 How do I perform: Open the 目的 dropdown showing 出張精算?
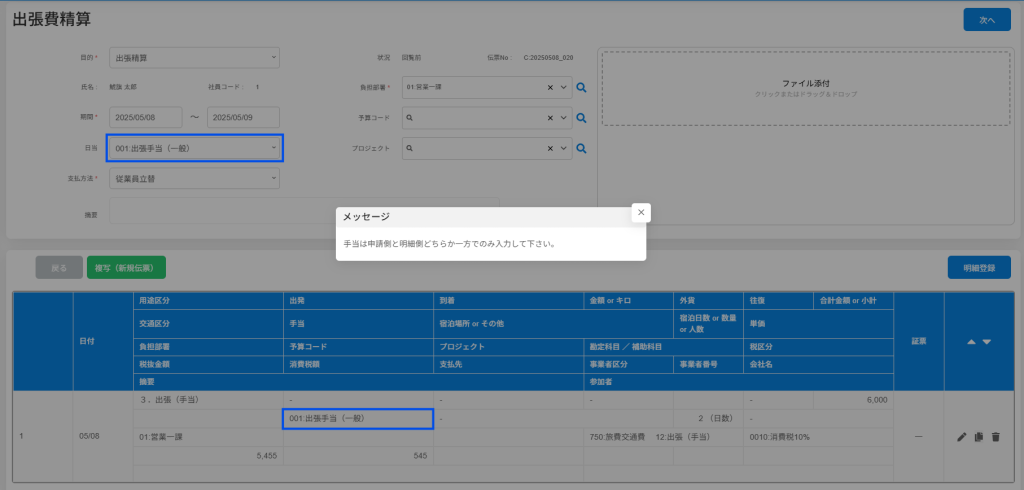tap(193, 58)
